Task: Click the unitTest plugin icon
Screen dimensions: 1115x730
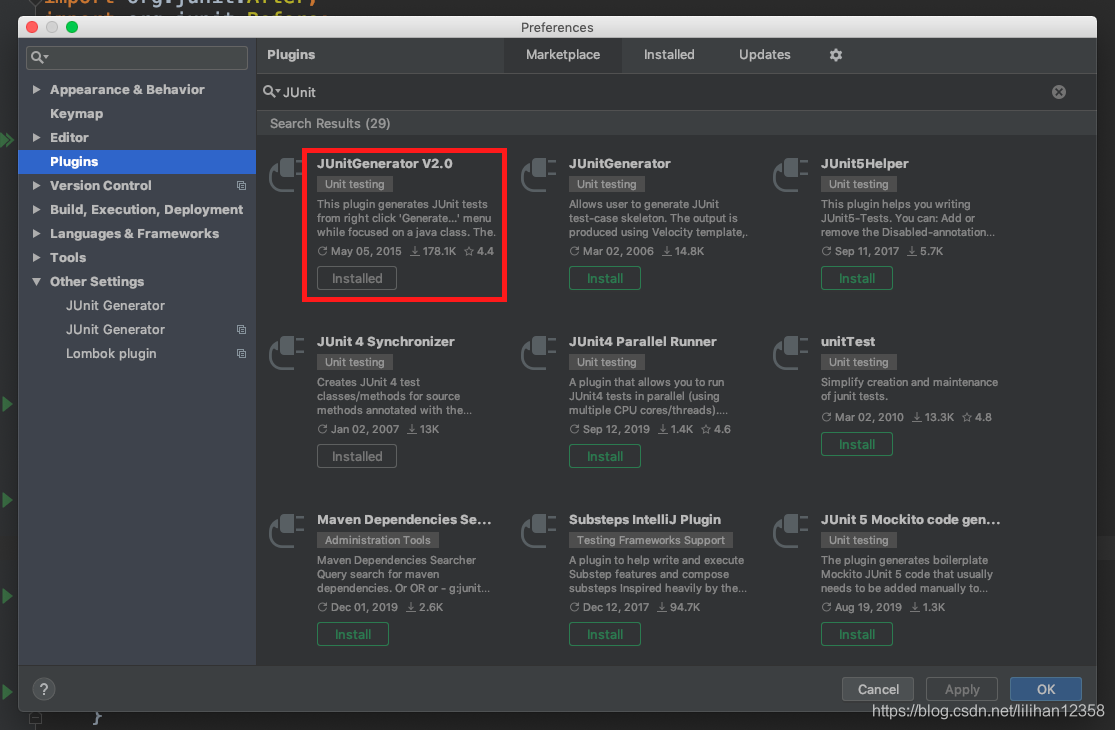Action: pyautogui.click(x=790, y=353)
